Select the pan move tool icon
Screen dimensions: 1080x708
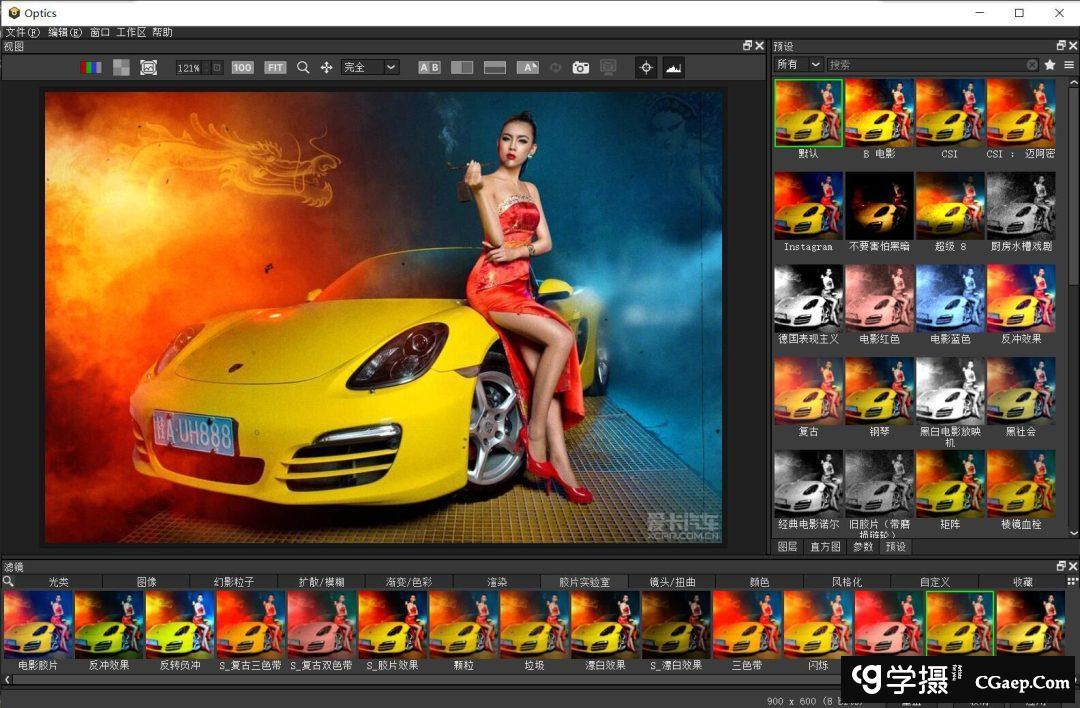click(326, 67)
